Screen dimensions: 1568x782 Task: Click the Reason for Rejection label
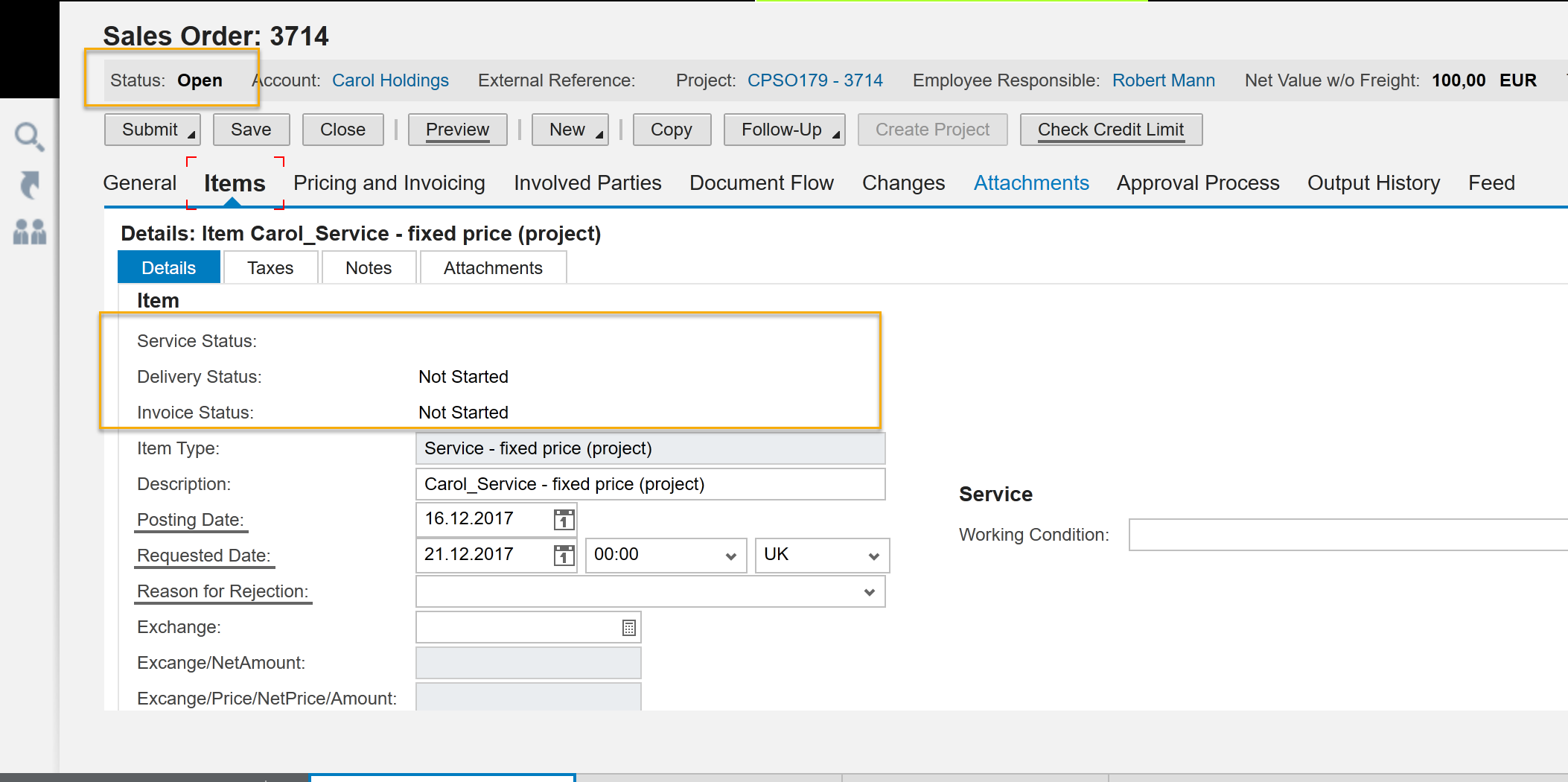tap(223, 591)
